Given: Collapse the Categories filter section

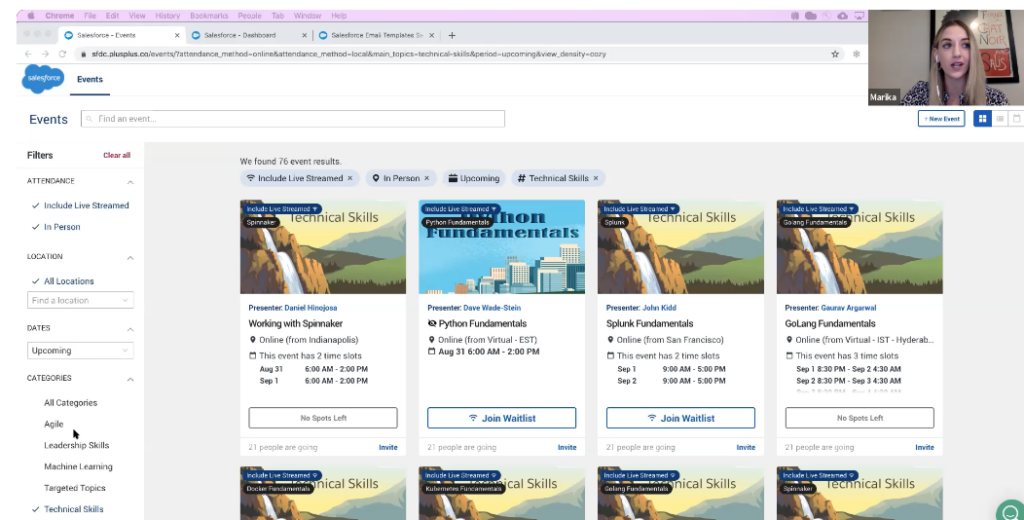Looking at the screenshot, I should click(x=130, y=379).
